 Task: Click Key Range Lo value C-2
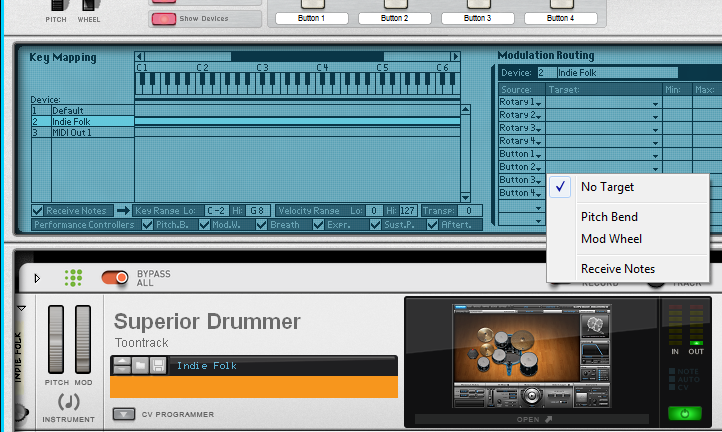[216, 210]
